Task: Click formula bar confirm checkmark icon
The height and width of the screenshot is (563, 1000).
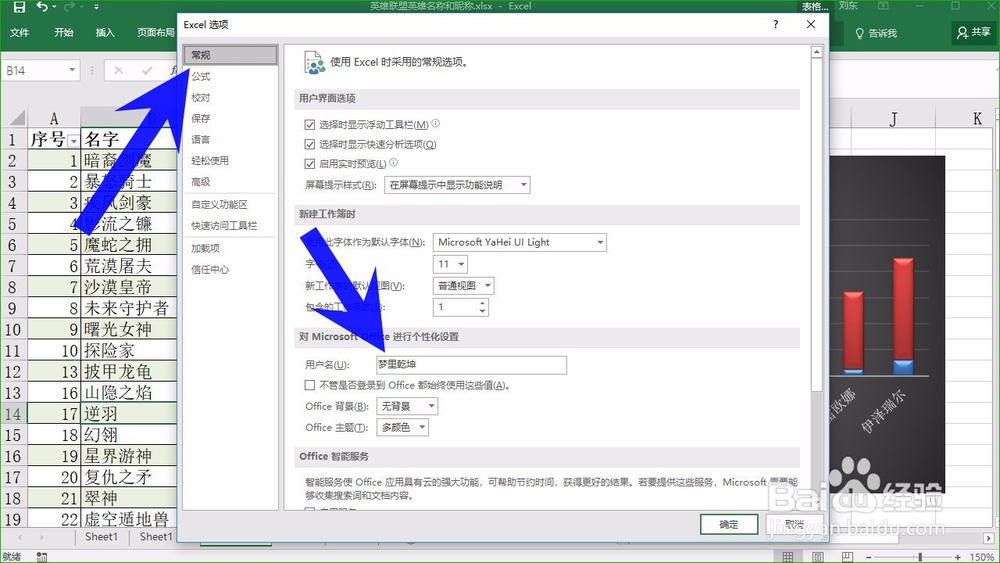Action: 147,71
